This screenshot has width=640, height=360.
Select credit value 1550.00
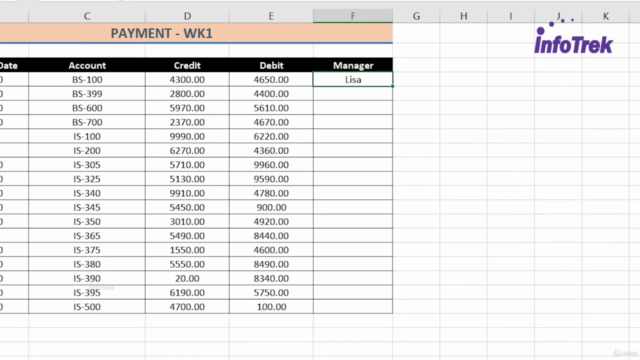pos(187,250)
